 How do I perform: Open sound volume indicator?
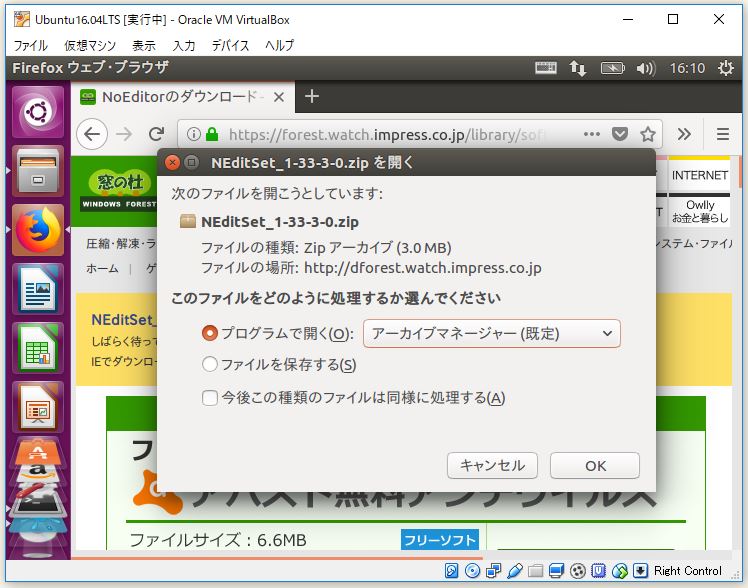tap(646, 68)
